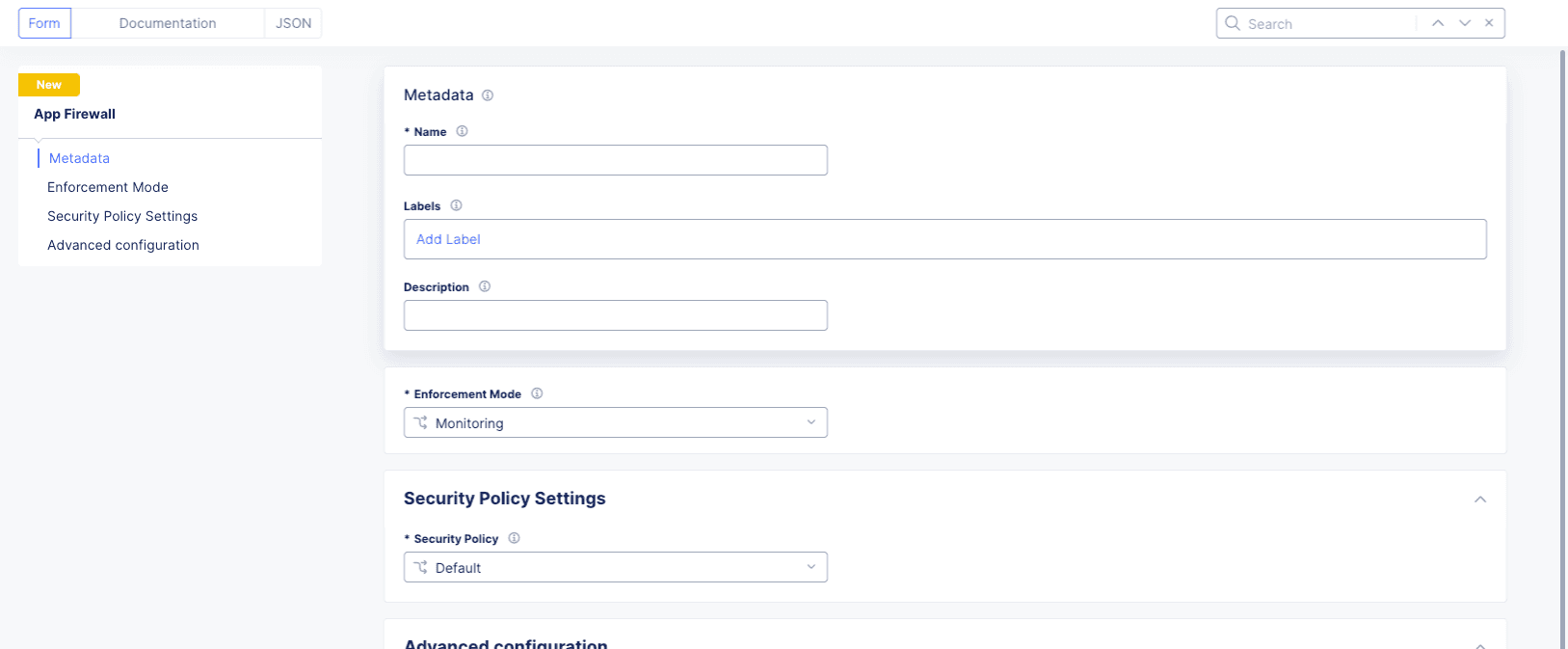Click the info icon next to Name
The image size is (1568, 649).
[x=462, y=131]
